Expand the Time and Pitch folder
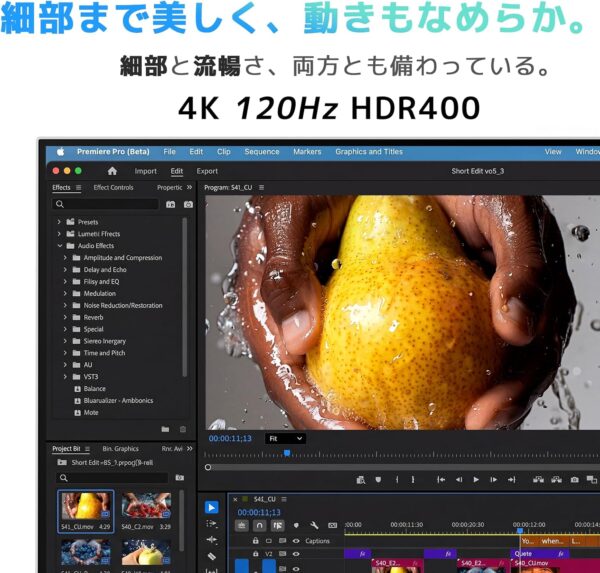 tap(65, 353)
